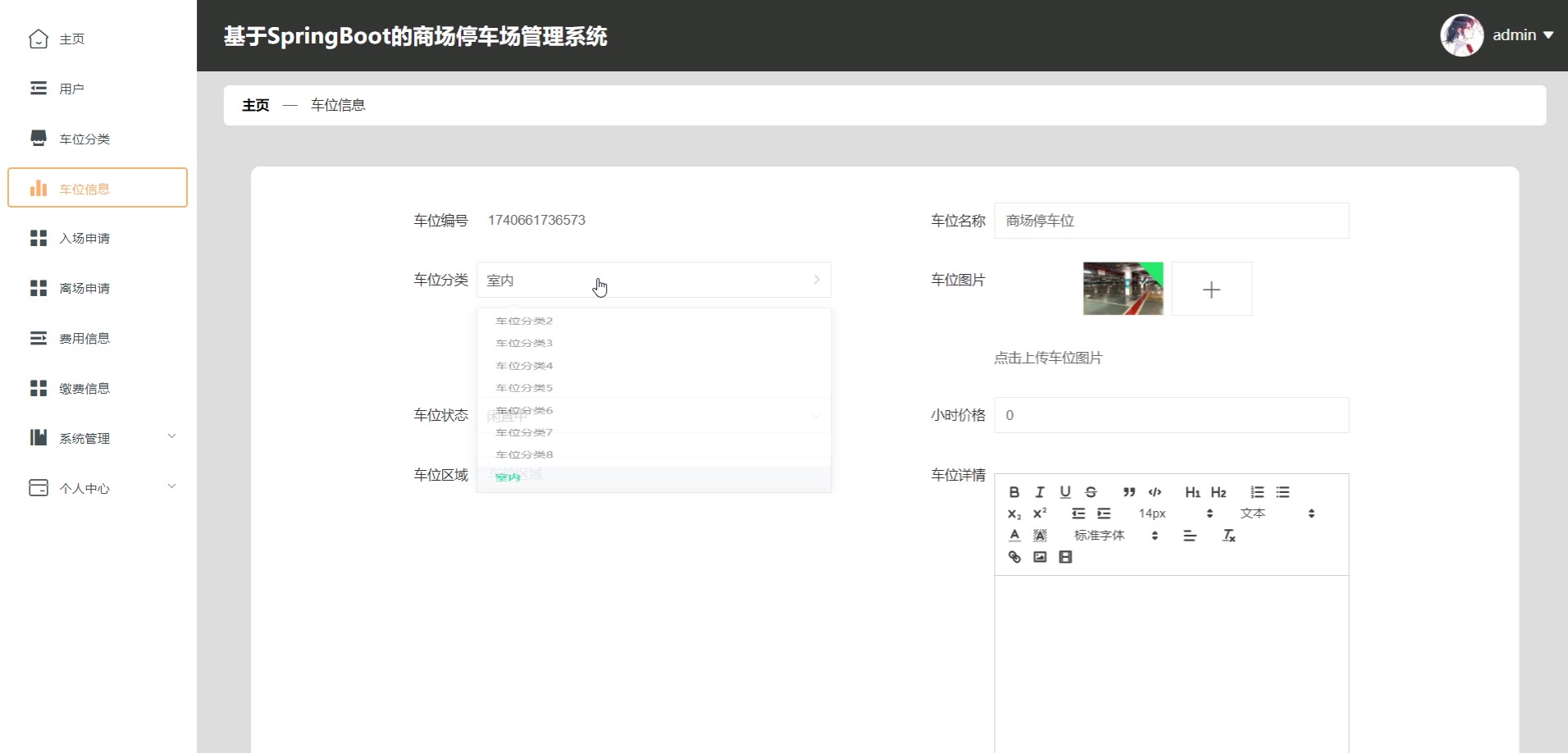Click the 车位名称 input field
Image resolution: width=1568 pixels, height=753 pixels.
click(1170, 221)
